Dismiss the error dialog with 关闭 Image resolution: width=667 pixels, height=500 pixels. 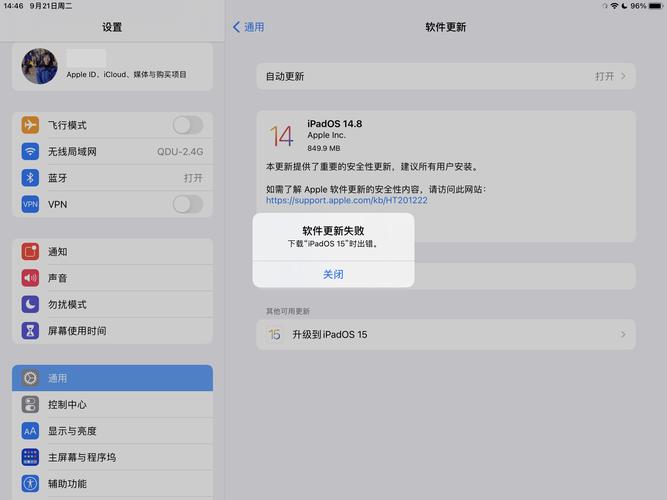[x=333, y=274]
